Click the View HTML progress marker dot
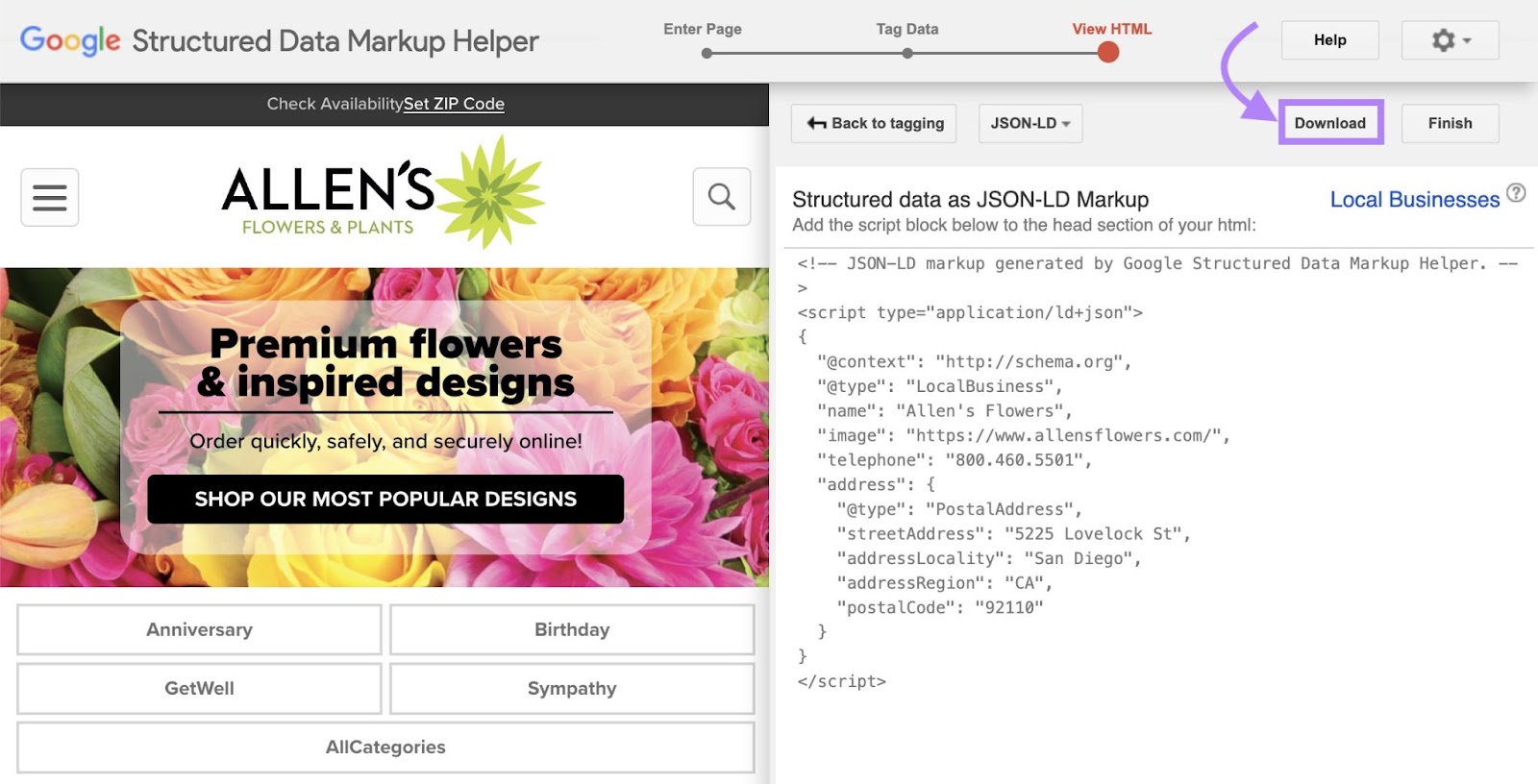The image size is (1538, 784). coord(1108,53)
